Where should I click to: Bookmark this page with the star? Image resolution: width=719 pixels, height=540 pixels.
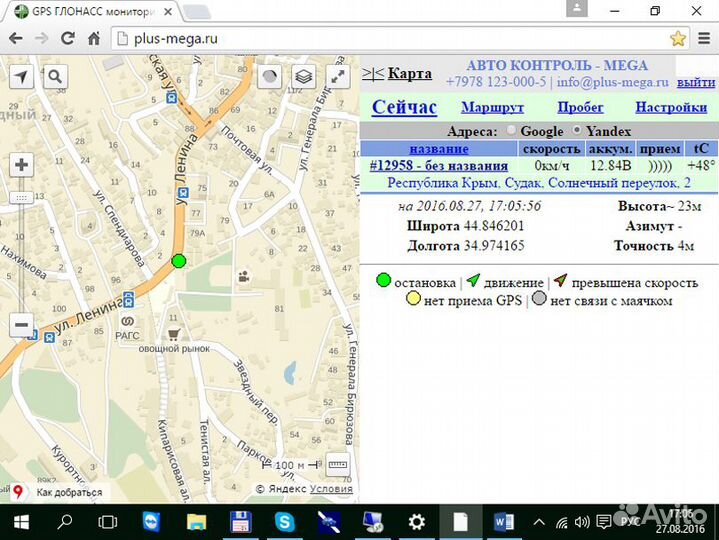pyautogui.click(x=678, y=39)
